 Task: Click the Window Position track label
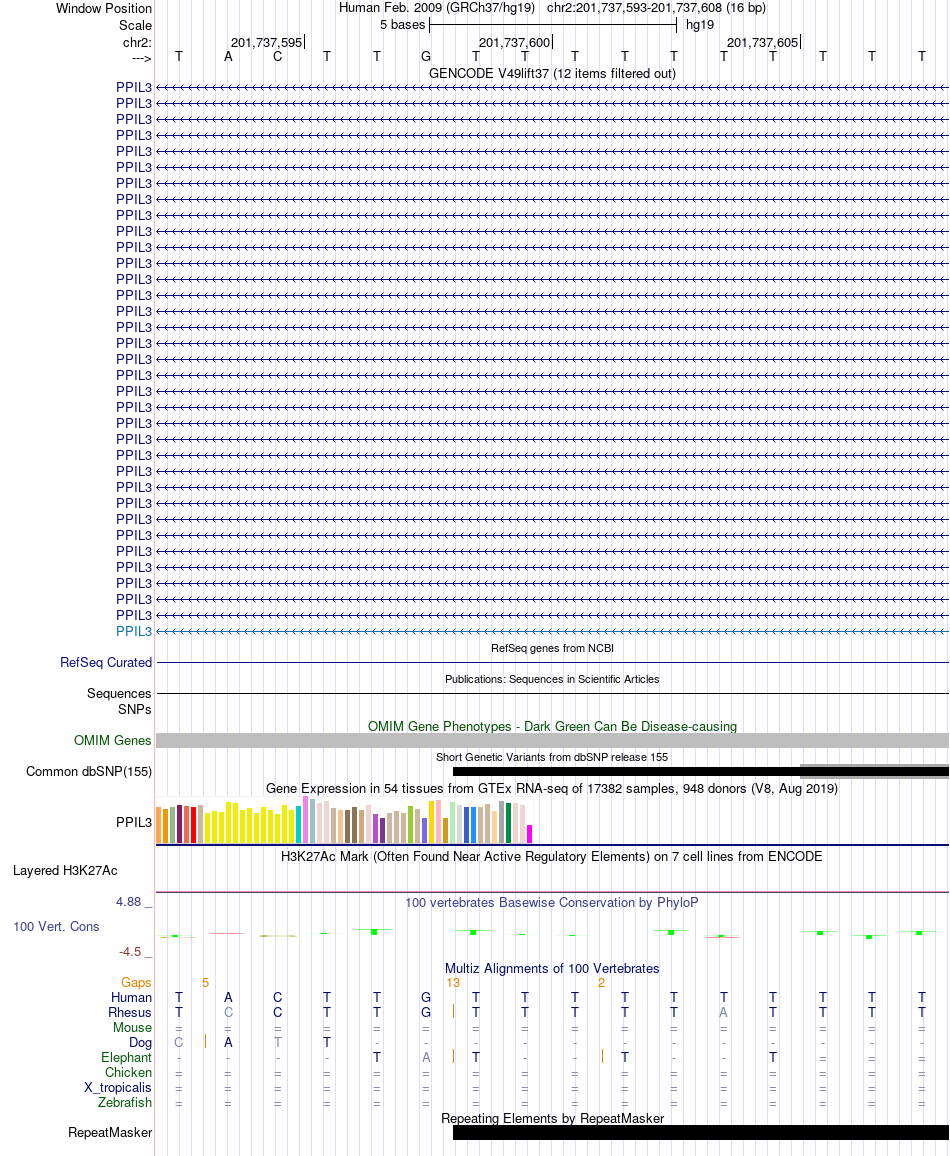coord(104,9)
